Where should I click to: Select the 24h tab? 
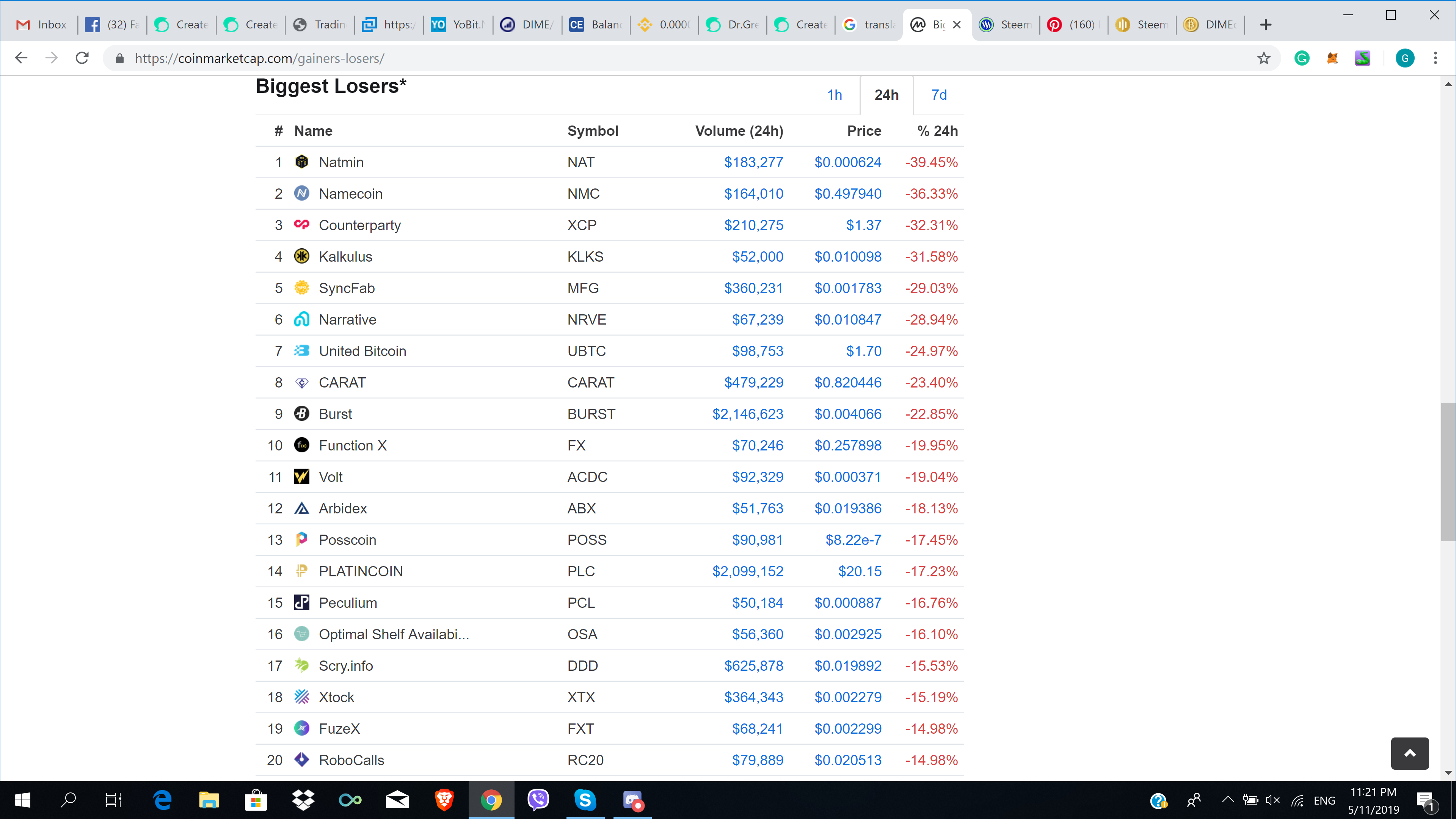tap(886, 95)
